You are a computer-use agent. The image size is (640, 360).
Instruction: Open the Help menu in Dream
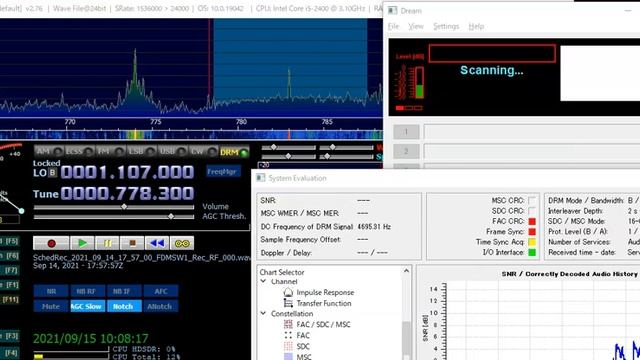tap(476, 26)
